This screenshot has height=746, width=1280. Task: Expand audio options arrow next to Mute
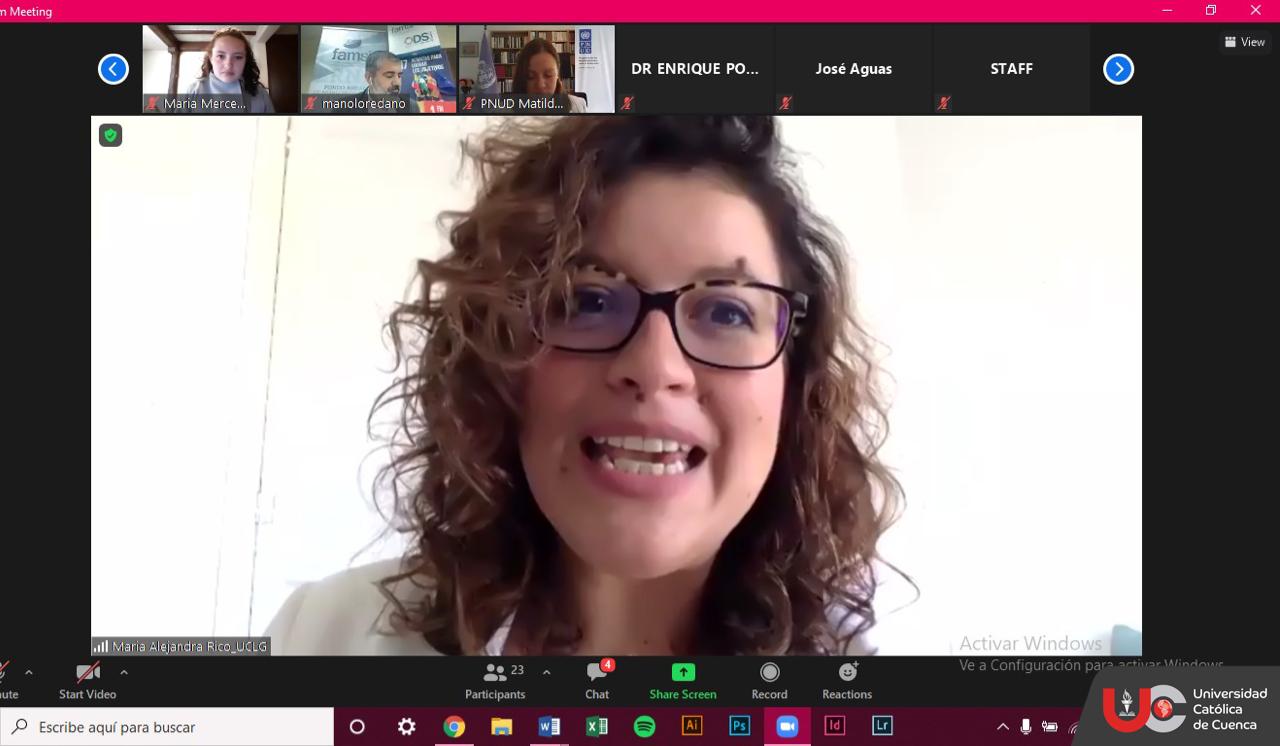28,673
